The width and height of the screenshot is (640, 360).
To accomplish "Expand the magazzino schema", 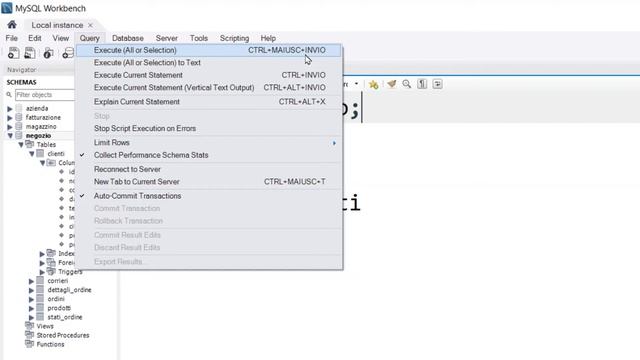I will coord(10,127).
